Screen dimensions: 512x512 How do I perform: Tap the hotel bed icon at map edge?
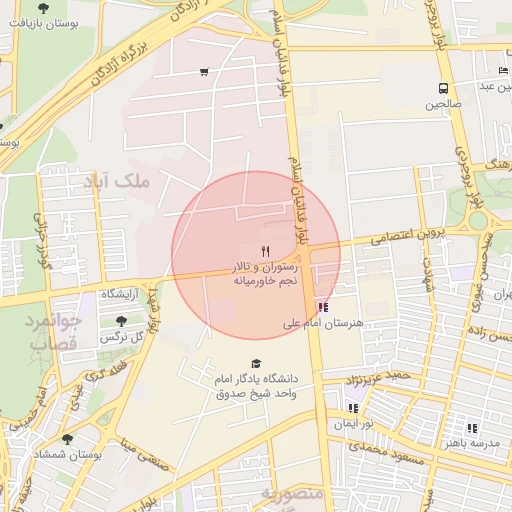point(503,70)
